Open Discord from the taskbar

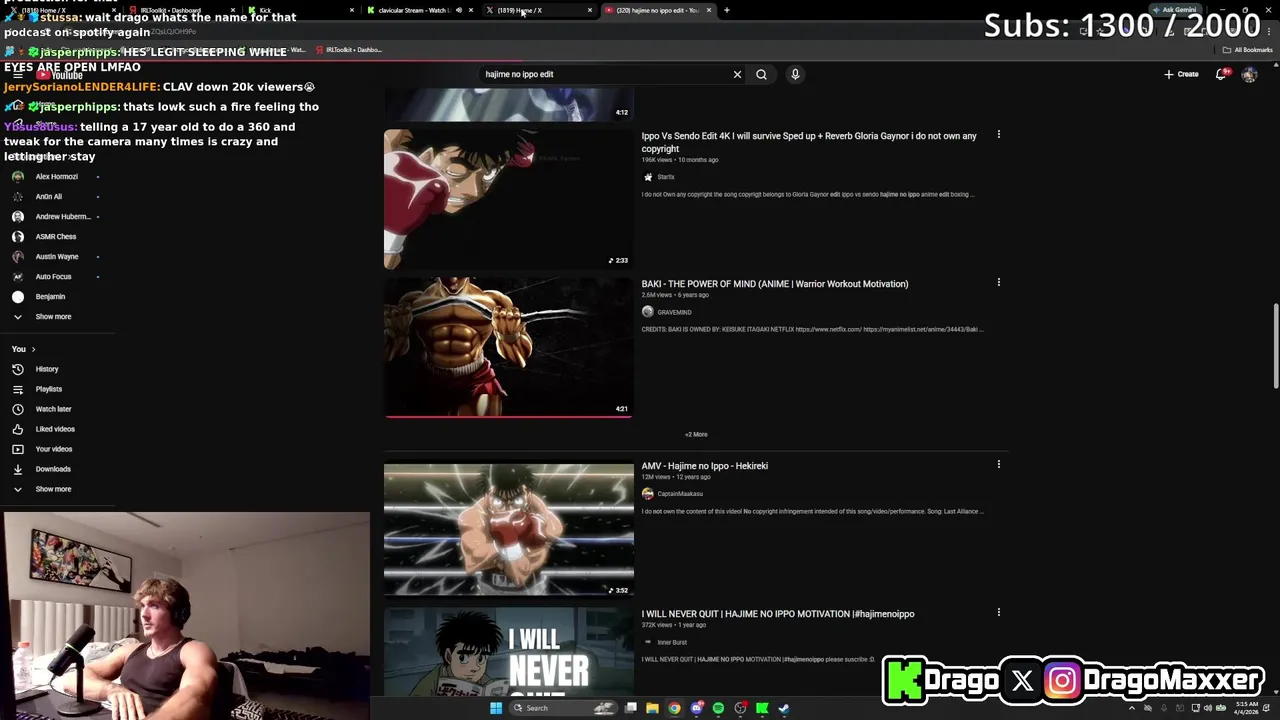[696, 708]
